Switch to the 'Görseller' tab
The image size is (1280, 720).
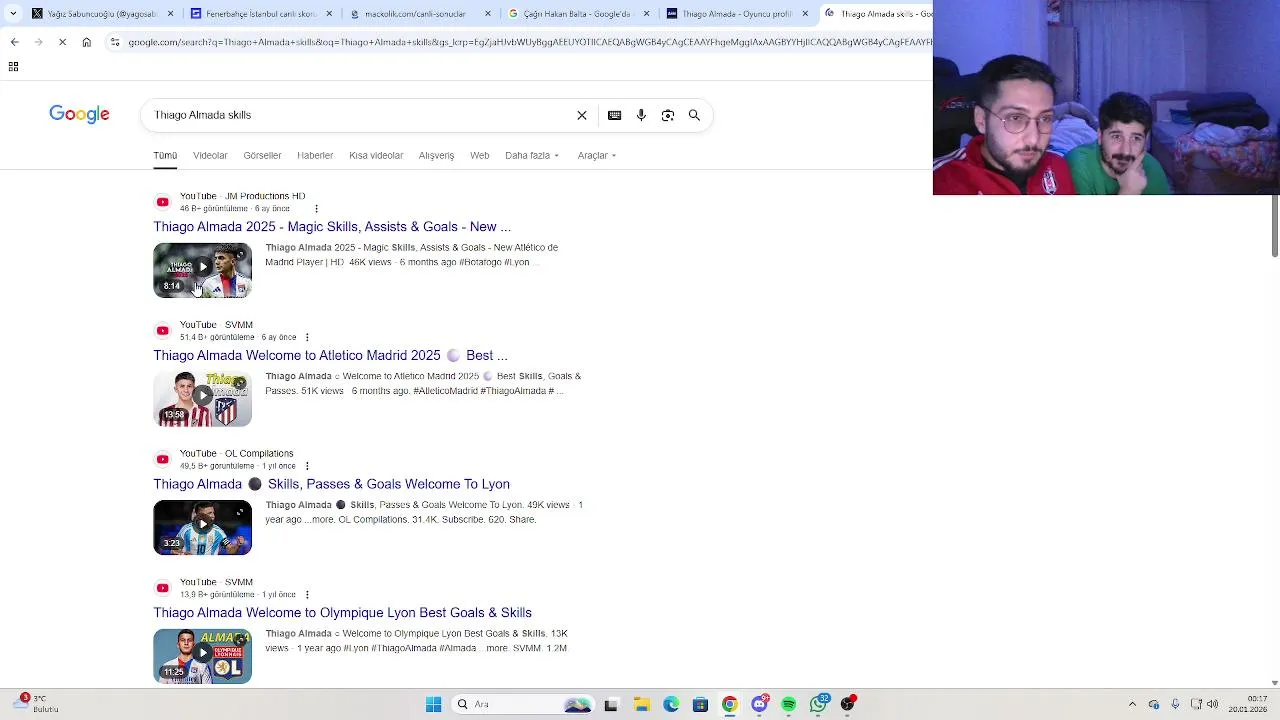(262, 155)
